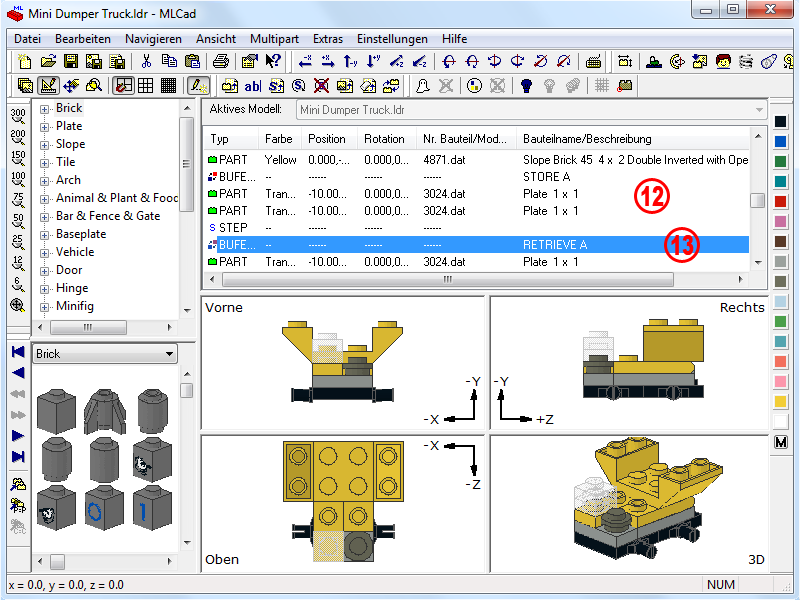Open the Datei menu

point(28,39)
